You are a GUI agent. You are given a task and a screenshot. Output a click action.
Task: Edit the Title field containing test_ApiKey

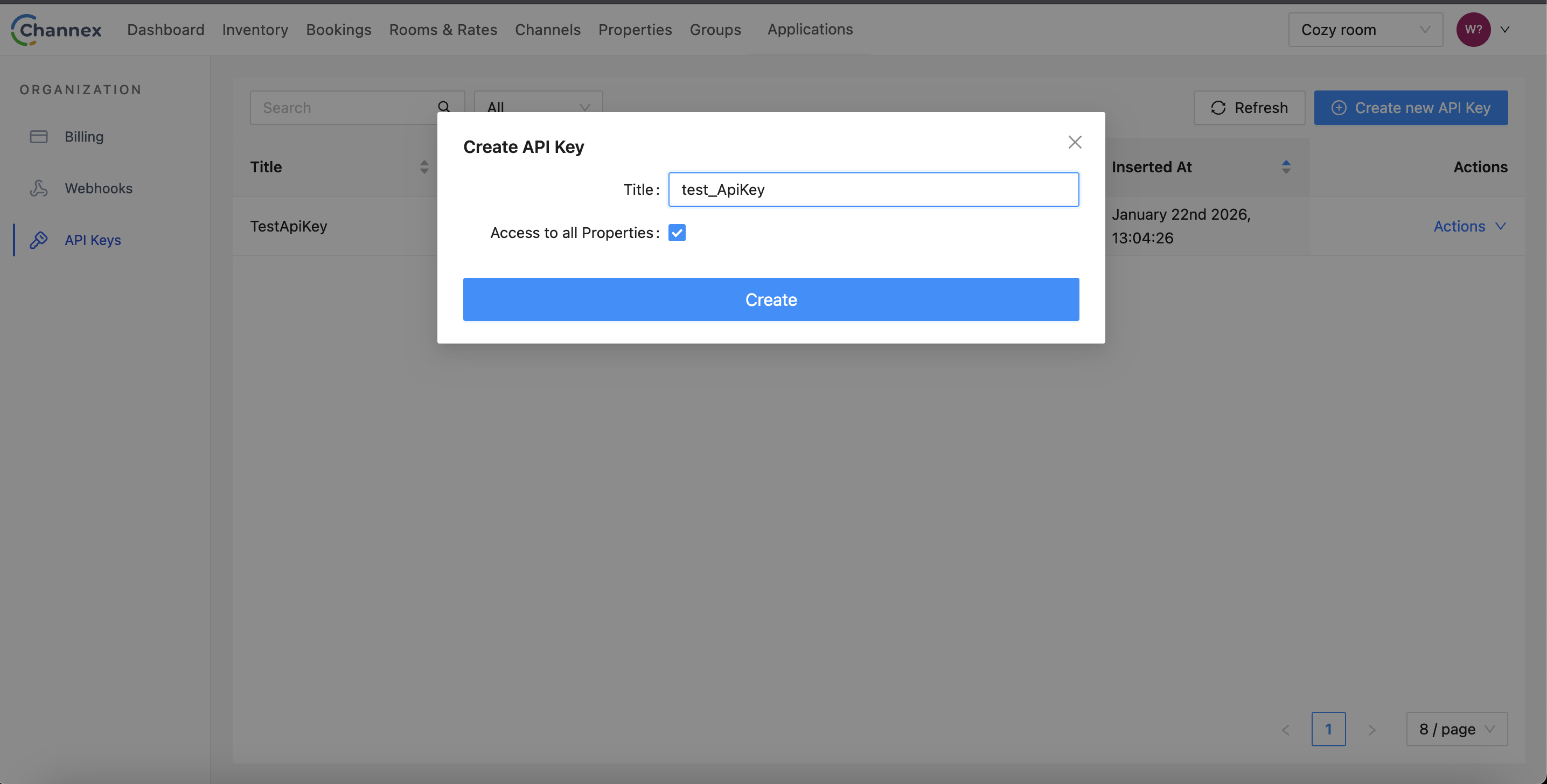(874, 189)
